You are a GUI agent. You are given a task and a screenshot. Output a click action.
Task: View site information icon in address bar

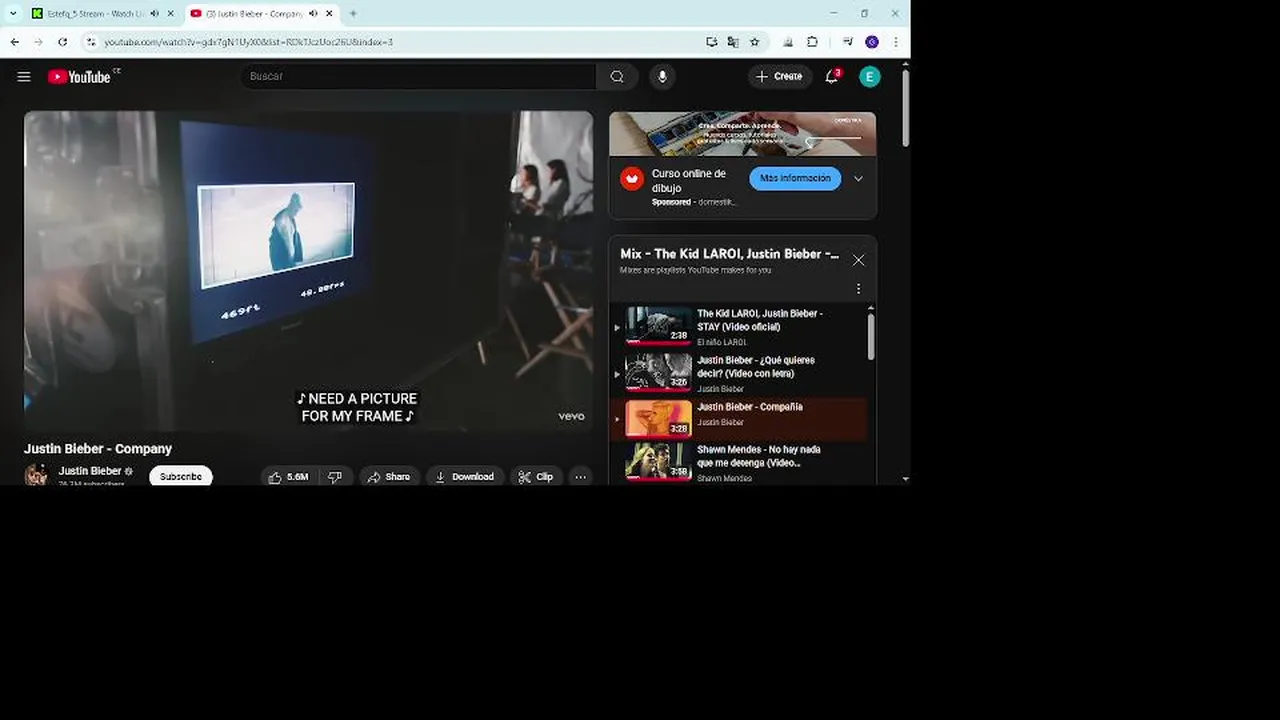[x=91, y=42]
